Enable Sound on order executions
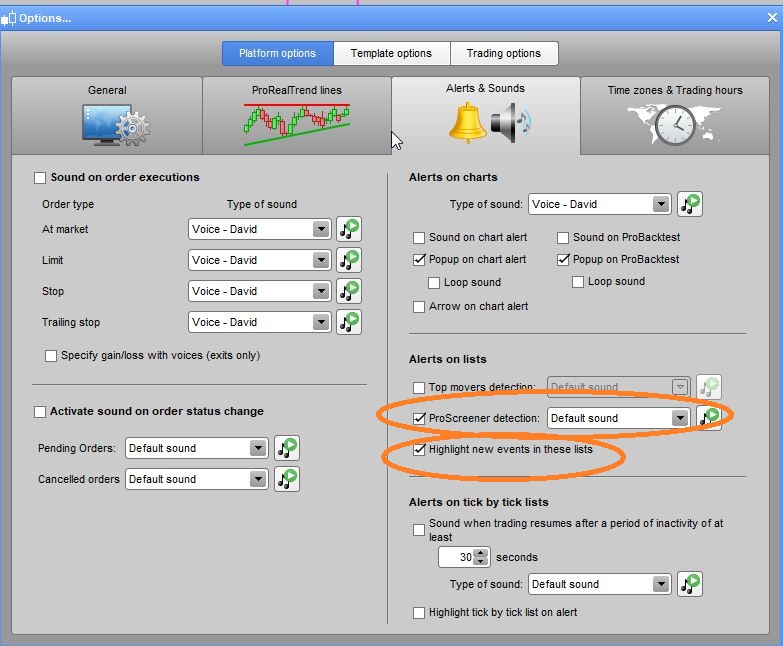783x646 pixels. [40, 178]
